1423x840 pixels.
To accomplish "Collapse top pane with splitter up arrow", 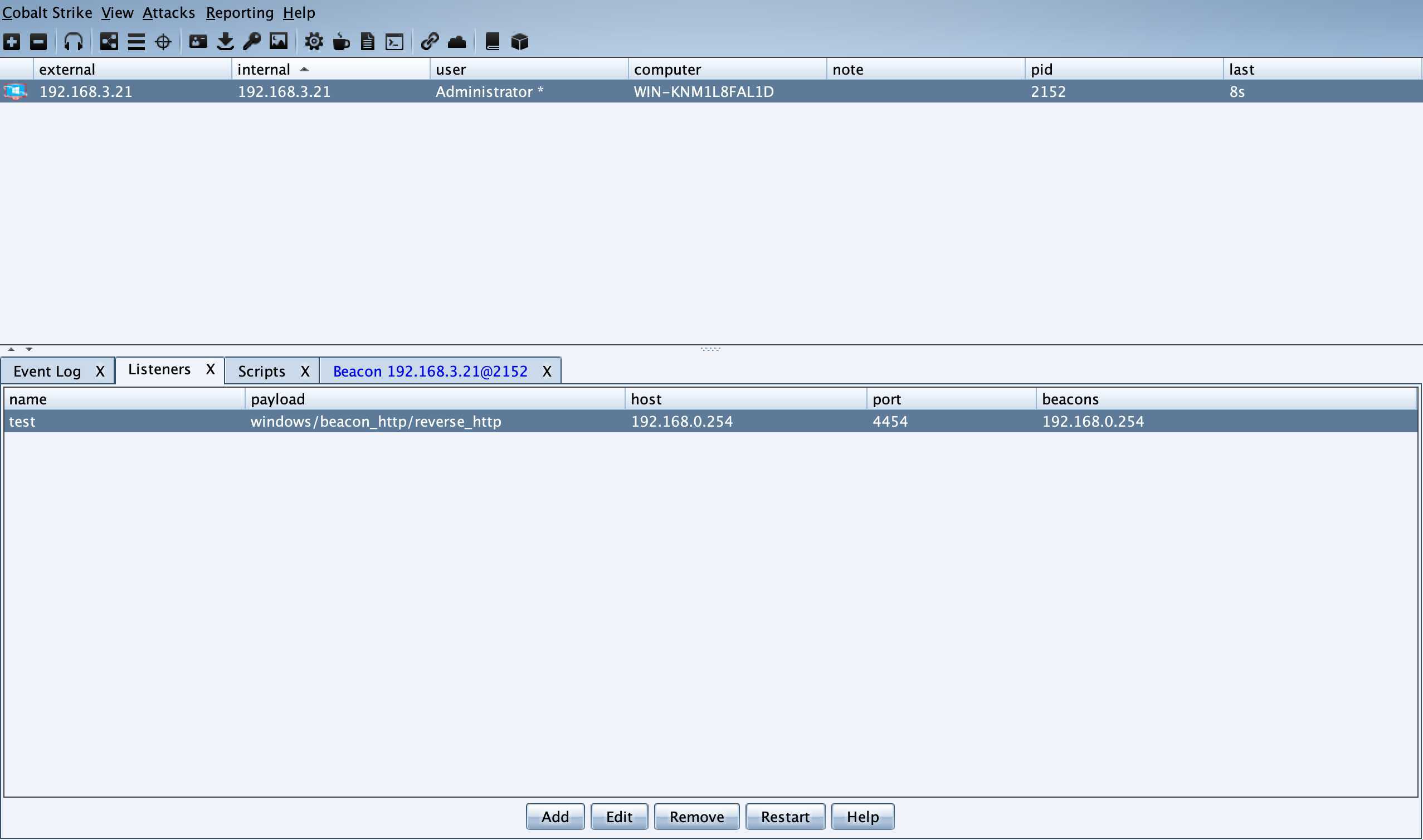I will click(11, 350).
